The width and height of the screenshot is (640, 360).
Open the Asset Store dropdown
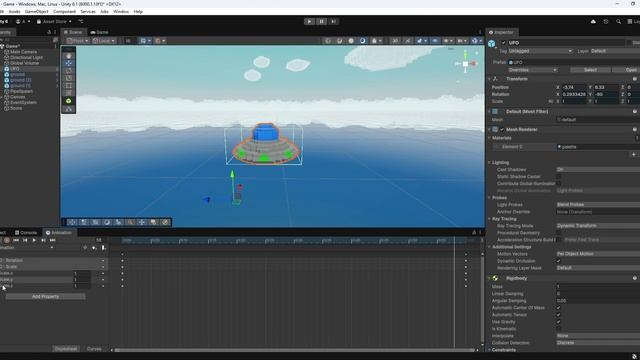(54, 22)
